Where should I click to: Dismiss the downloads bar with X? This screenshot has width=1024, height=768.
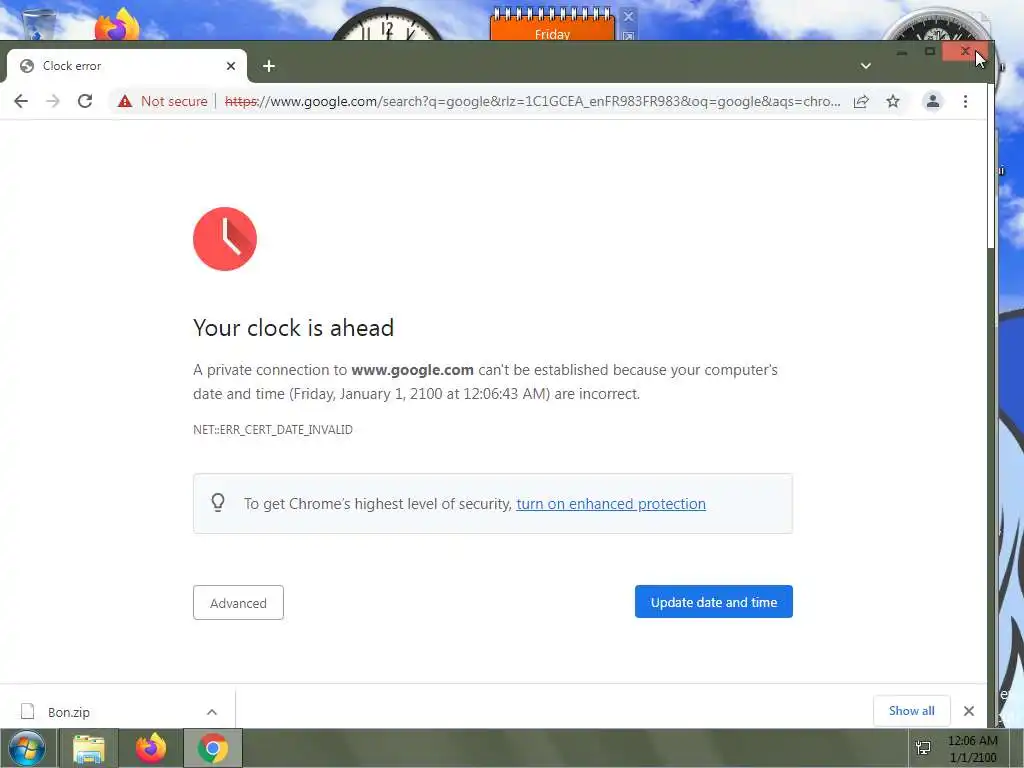pyautogui.click(x=969, y=711)
